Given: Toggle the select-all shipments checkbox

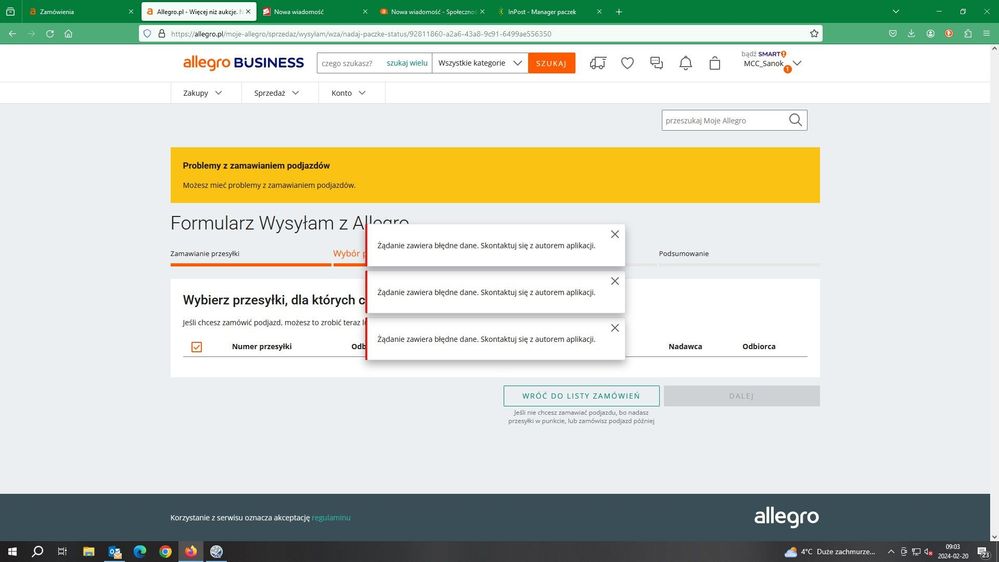Looking at the screenshot, I should click(x=196, y=347).
